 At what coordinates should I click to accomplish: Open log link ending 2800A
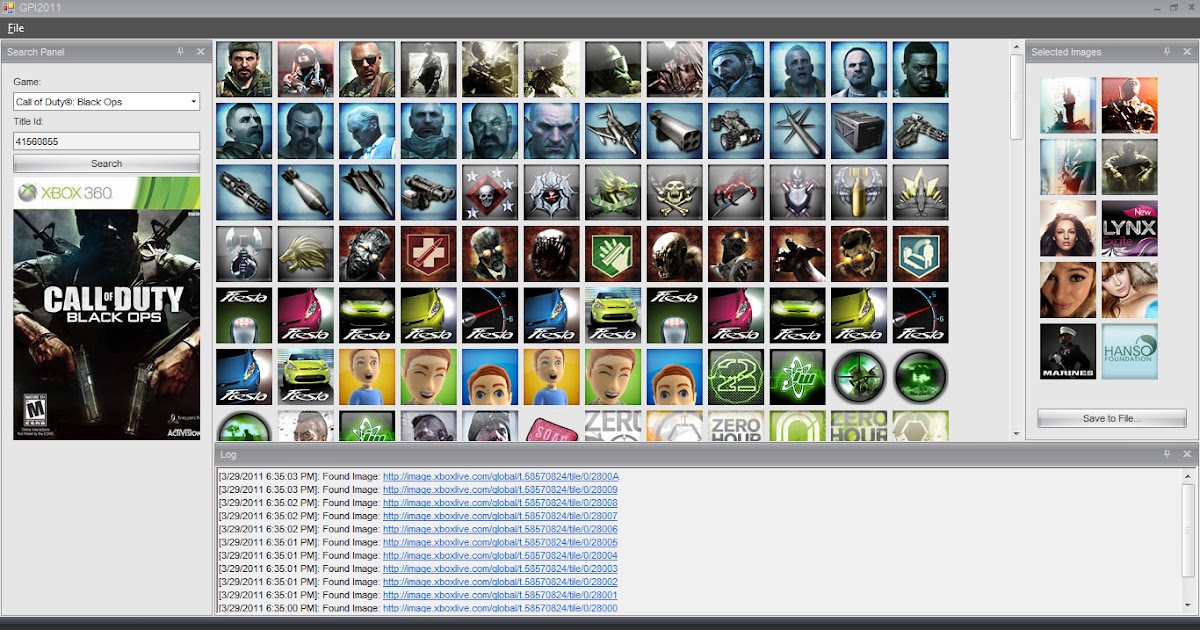click(501, 477)
